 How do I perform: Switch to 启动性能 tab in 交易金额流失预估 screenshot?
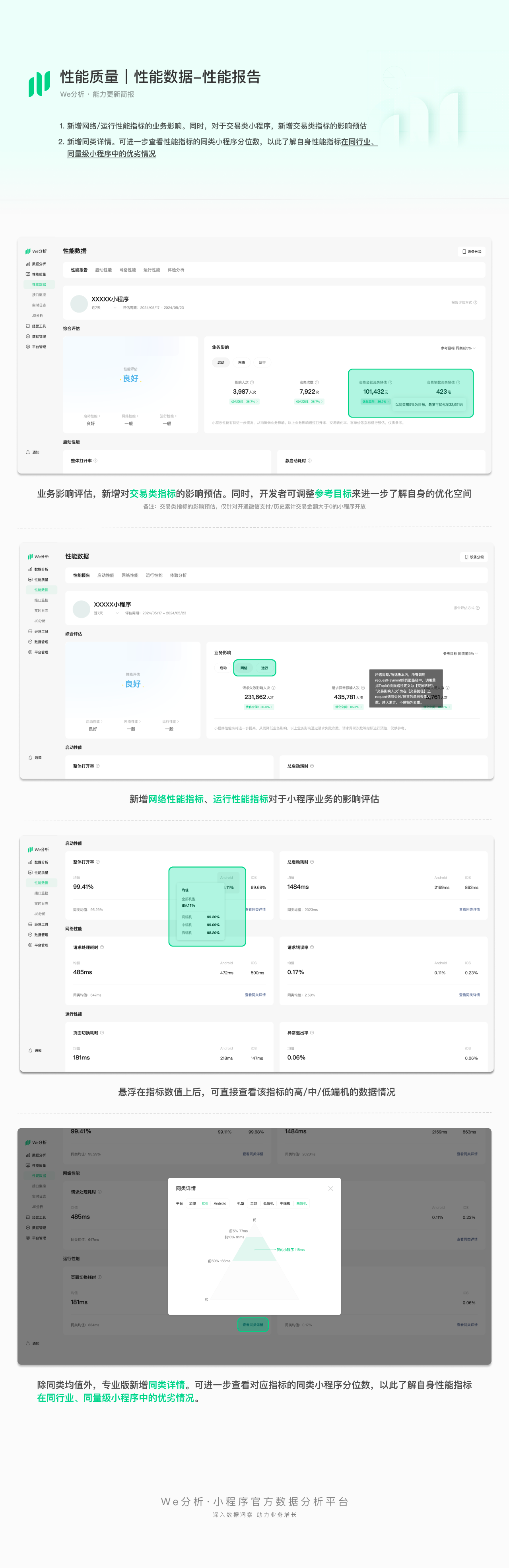coord(103,270)
